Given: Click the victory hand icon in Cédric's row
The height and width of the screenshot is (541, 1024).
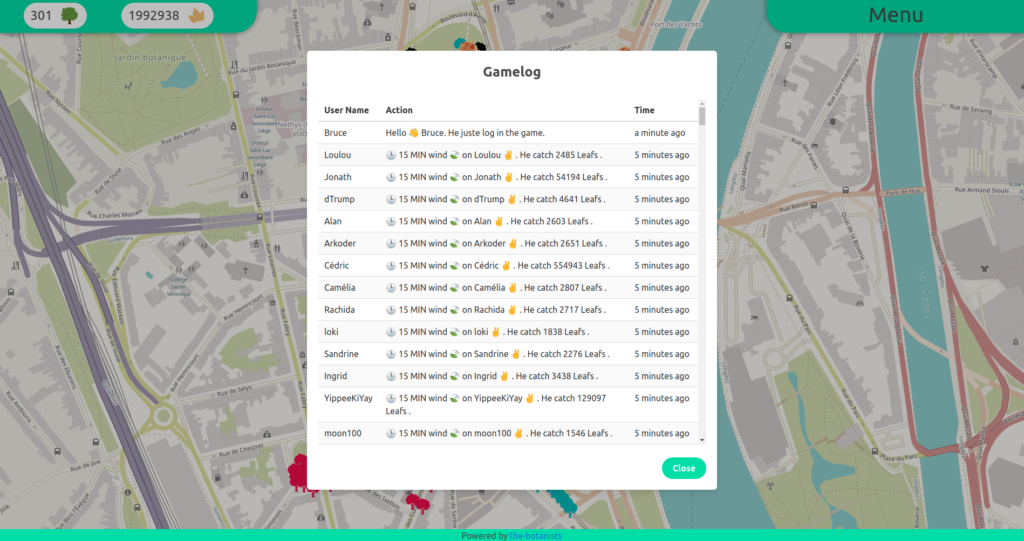Looking at the screenshot, I should click(x=505, y=265).
